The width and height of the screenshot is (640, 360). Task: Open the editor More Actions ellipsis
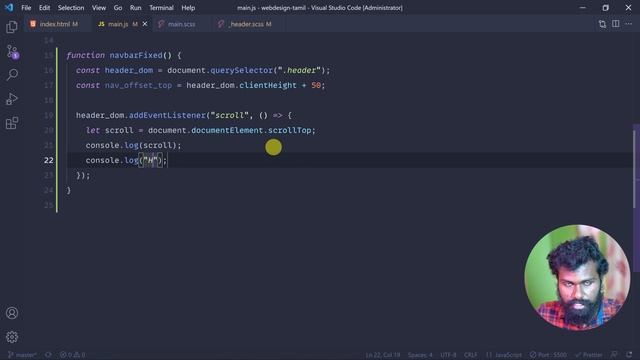pyautogui.click(x=629, y=24)
